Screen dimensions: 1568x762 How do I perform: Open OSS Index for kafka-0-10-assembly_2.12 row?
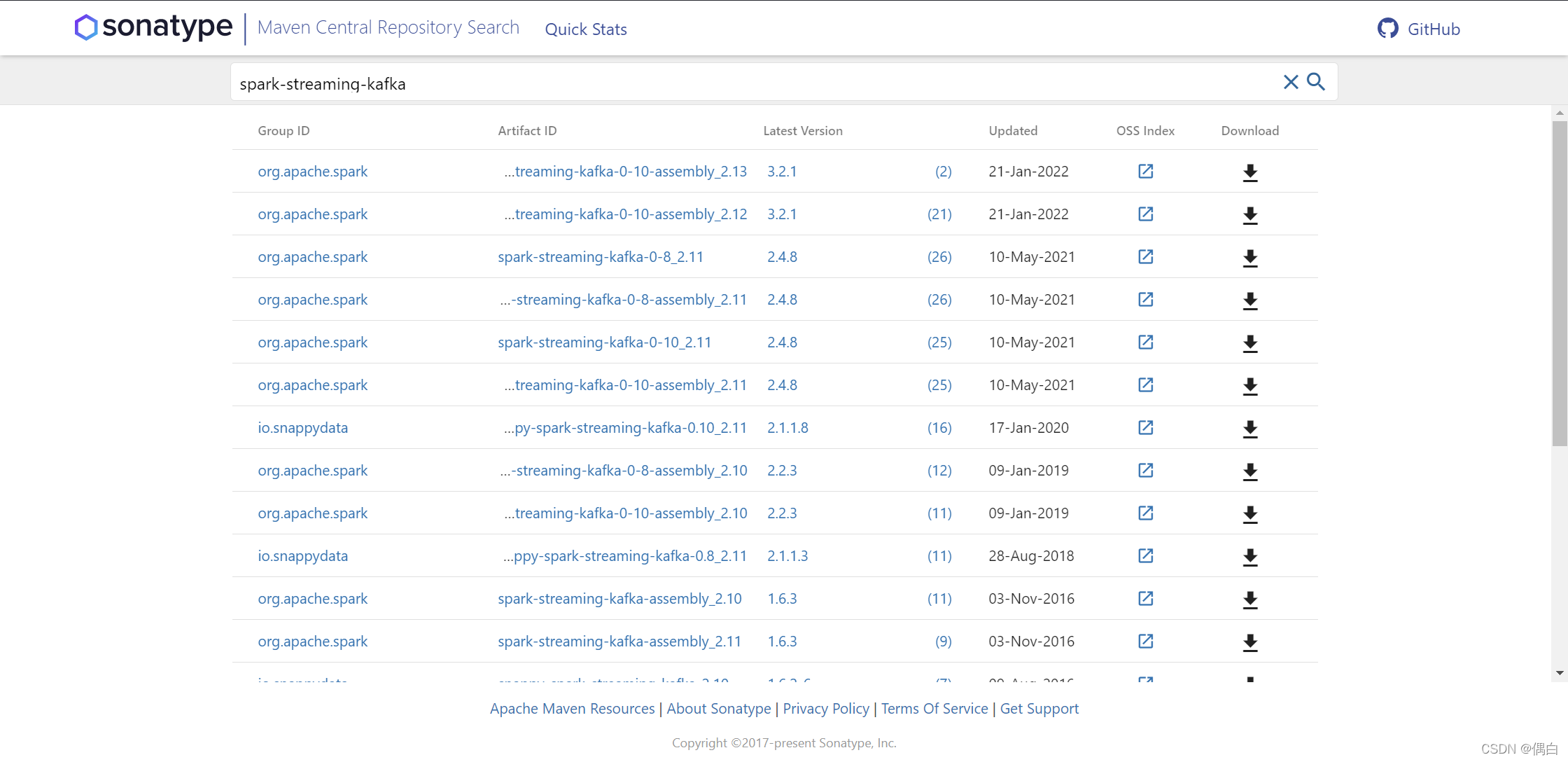click(x=1145, y=214)
